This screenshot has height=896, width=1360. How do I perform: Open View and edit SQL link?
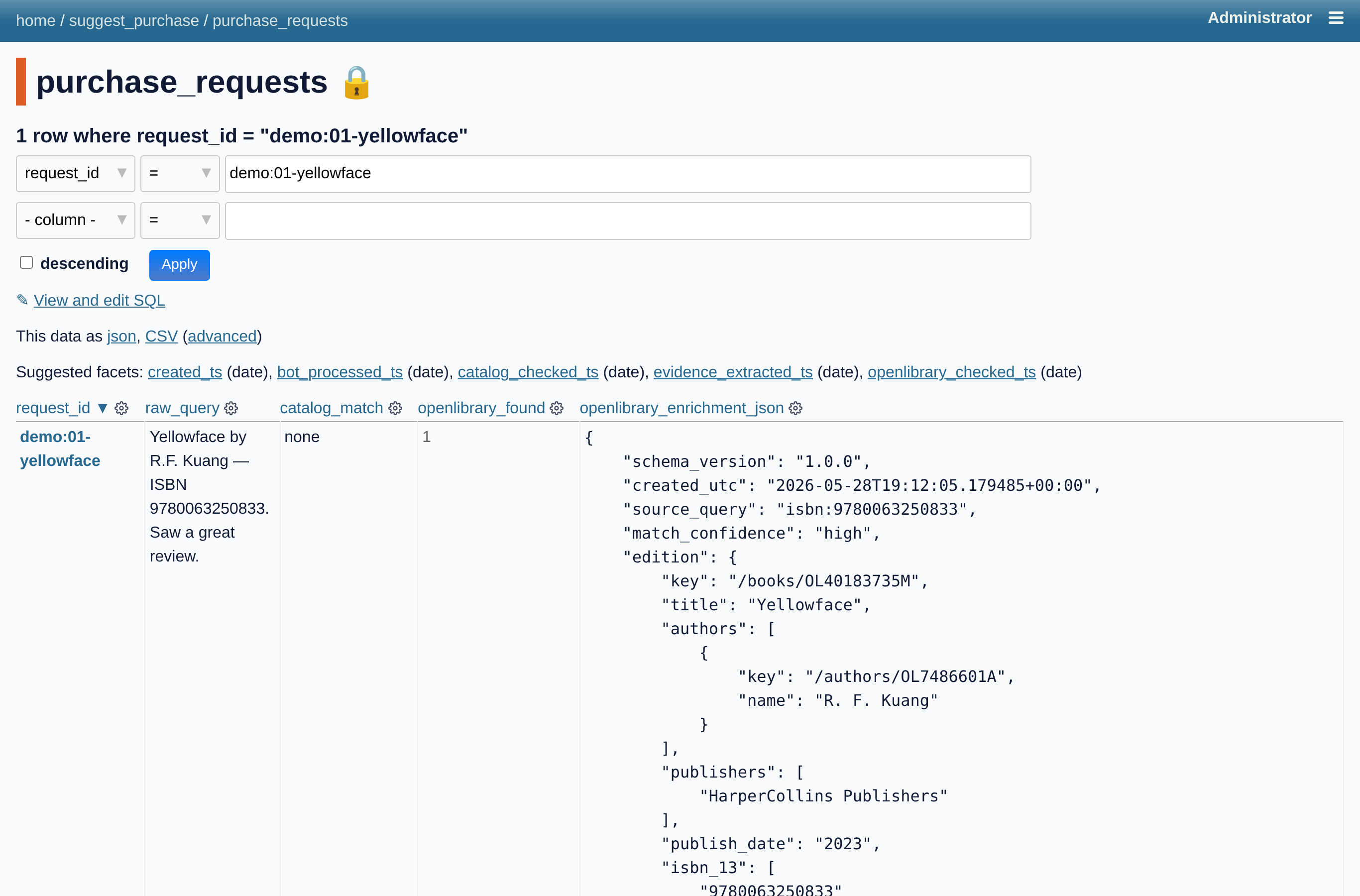(100, 300)
